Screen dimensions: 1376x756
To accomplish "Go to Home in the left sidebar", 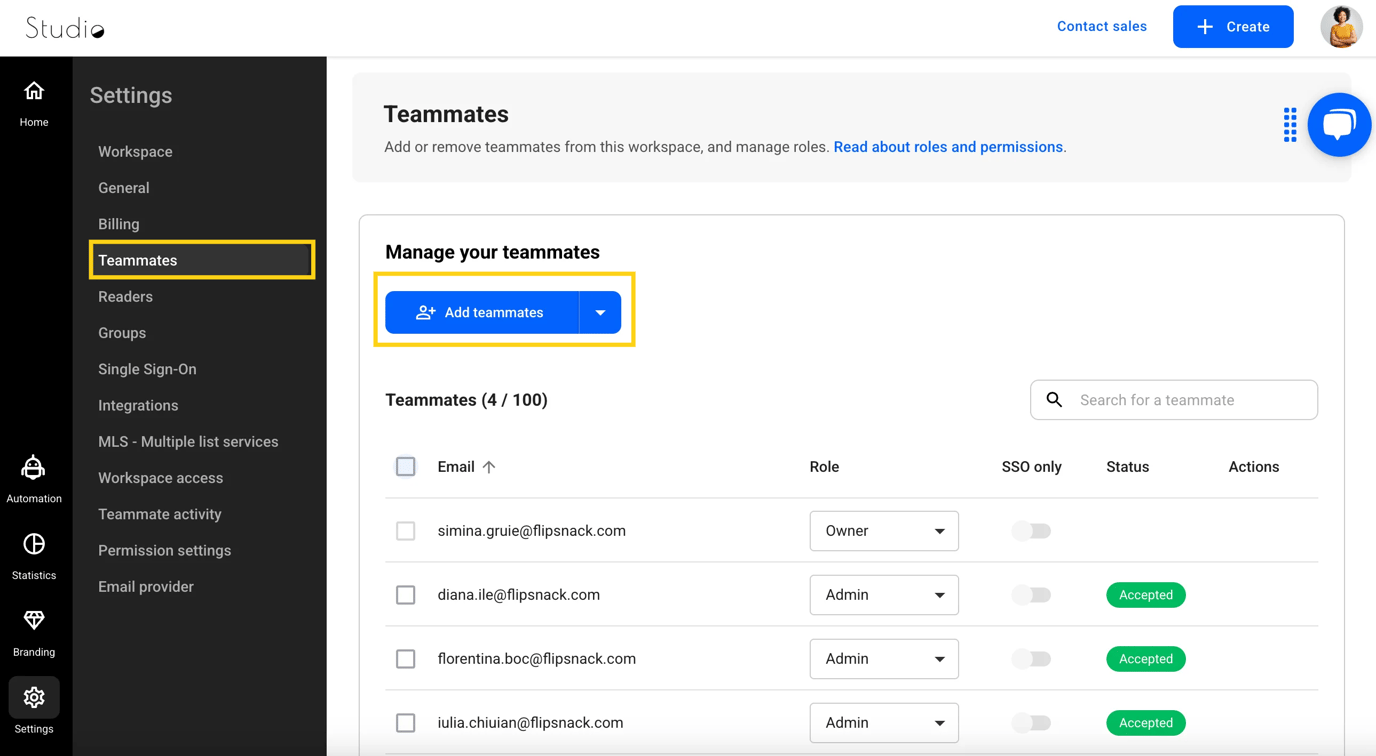I will pyautogui.click(x=34, y=103).
